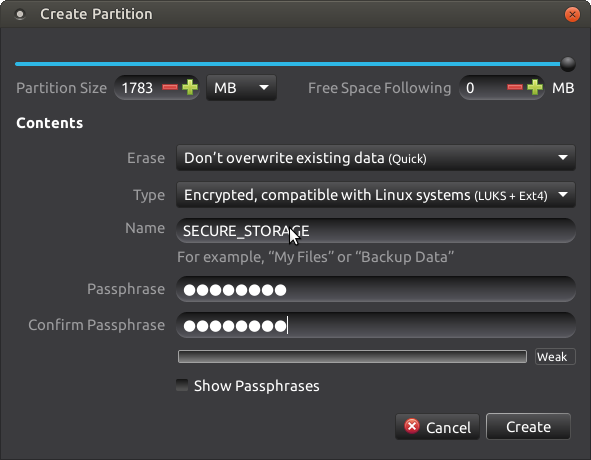Expand the partition Type dropdown
Viewport: 591px width, 460px height.
(376, 195)
